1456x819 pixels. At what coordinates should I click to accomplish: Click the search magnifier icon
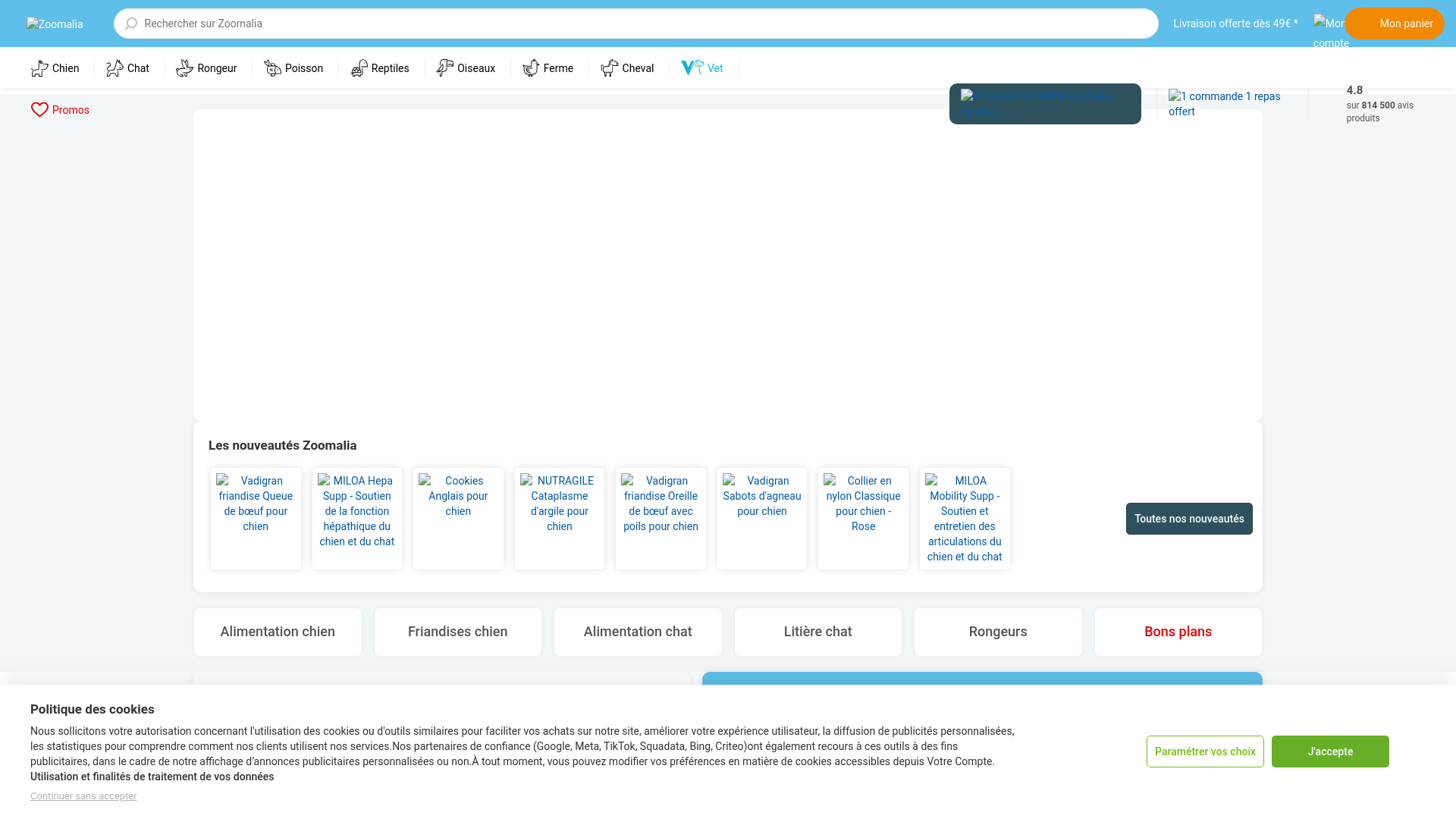tap(131, 24)
